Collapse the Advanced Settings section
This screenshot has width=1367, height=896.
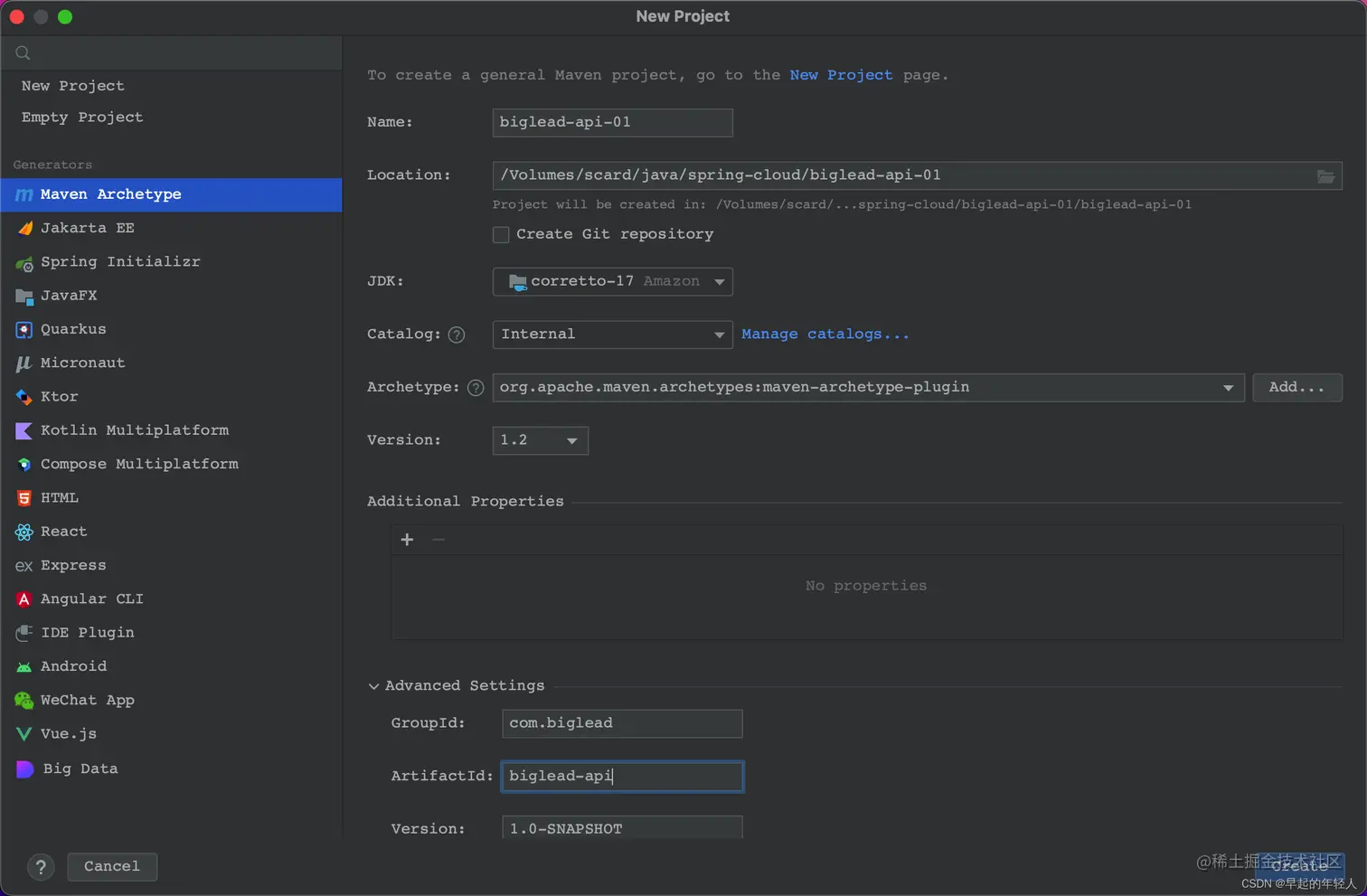373,686
